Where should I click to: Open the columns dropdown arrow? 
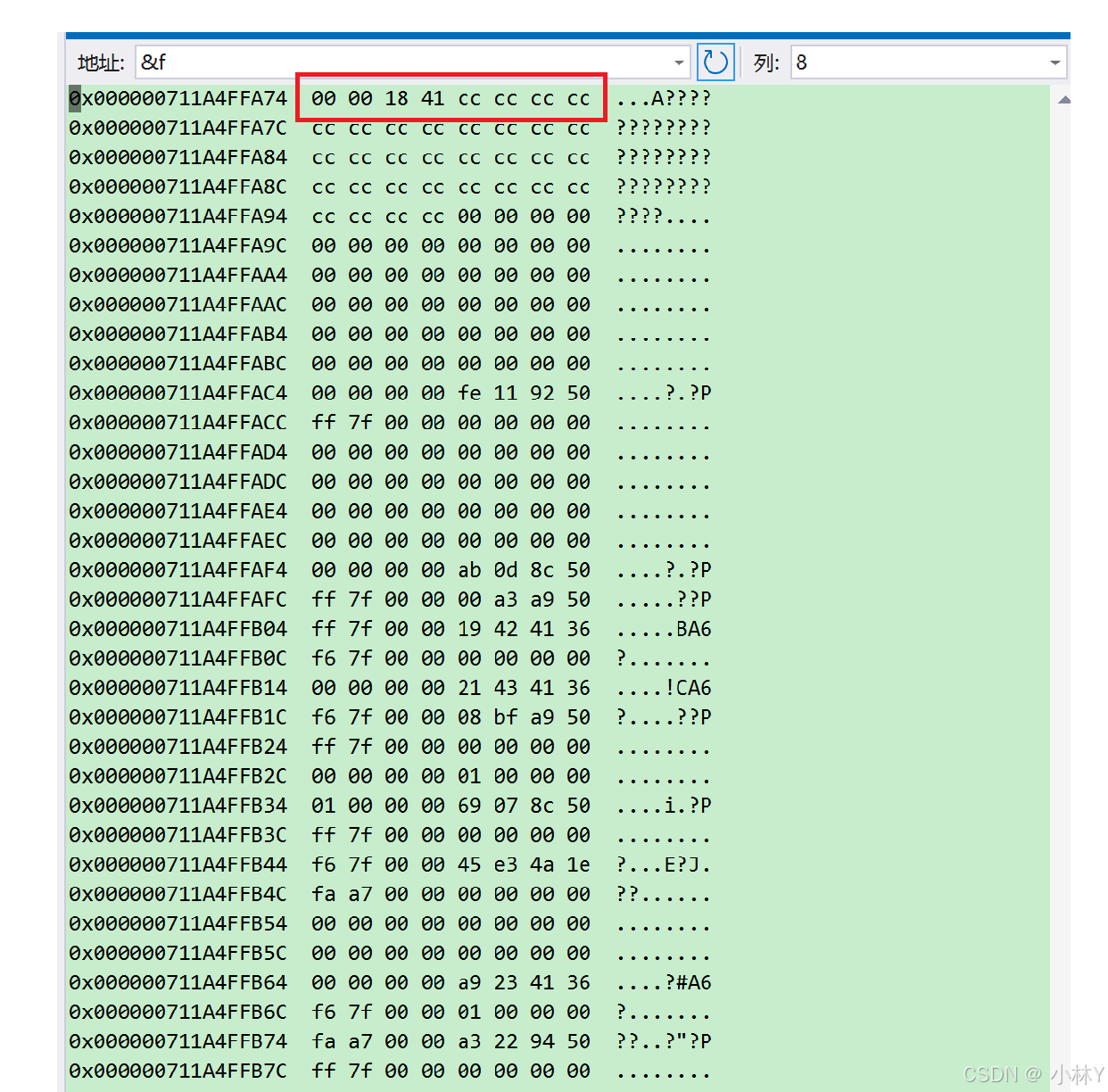coord(1055,62)
